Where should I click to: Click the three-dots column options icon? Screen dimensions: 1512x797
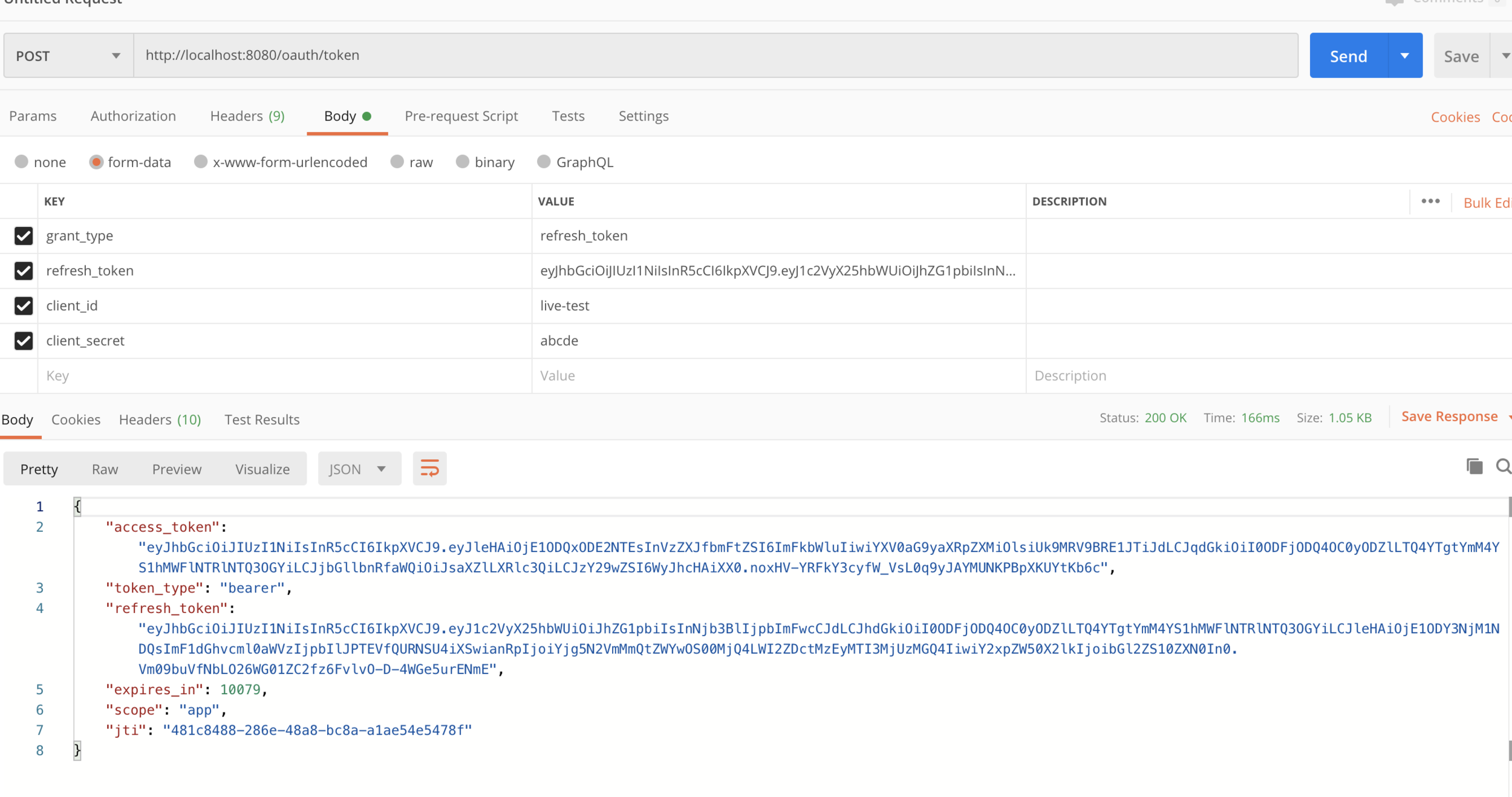[1430, 202]
